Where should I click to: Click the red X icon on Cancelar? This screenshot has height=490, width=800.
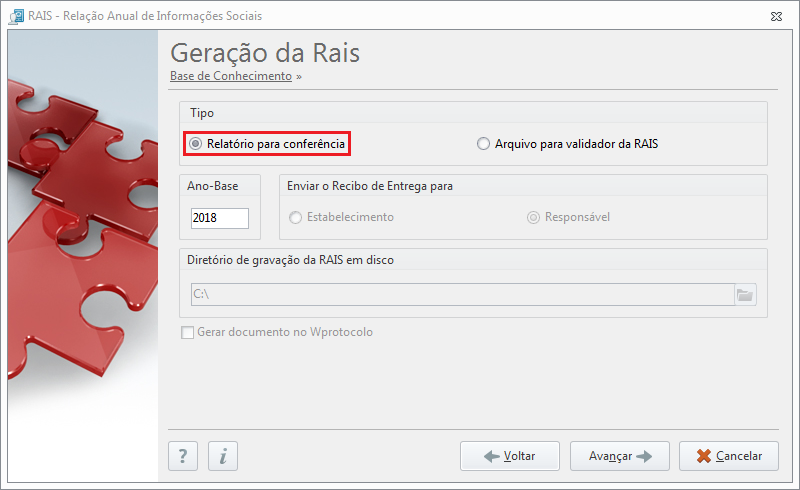pyautogui.click(x=704, y=456)
